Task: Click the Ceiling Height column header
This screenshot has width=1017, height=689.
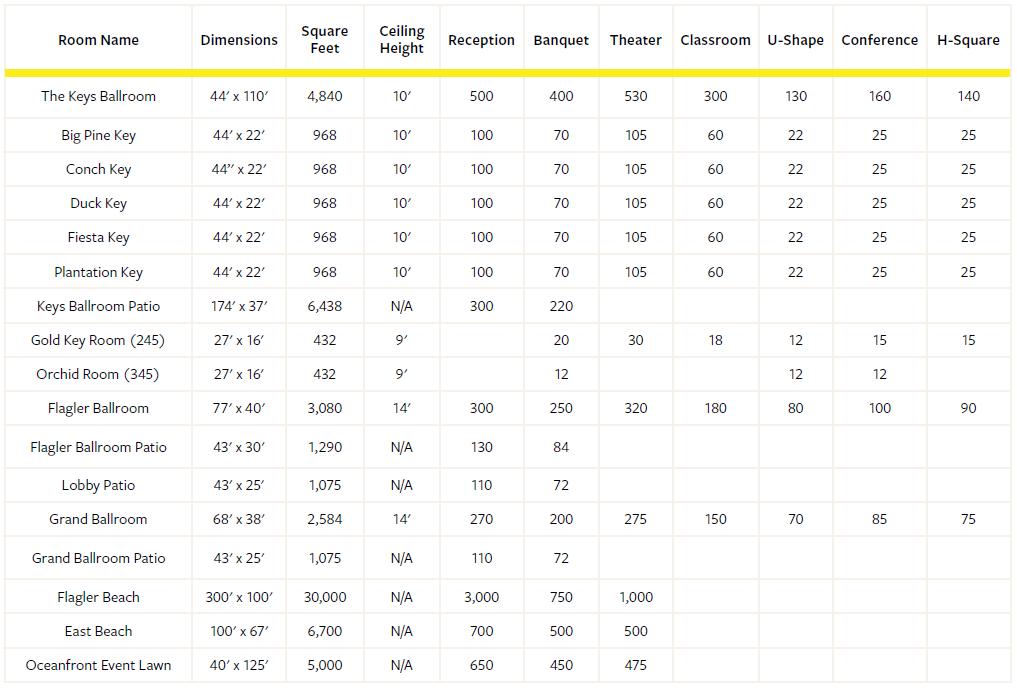Action: (401, 40)
